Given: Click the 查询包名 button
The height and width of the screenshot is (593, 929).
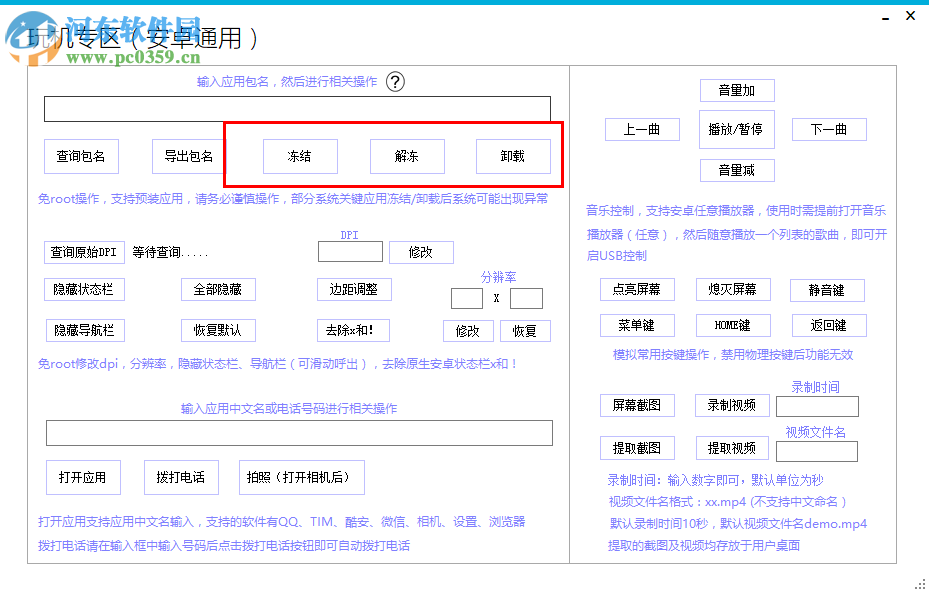Looking at the screenshot, I should pyautogui.click(x=81, y=156).
